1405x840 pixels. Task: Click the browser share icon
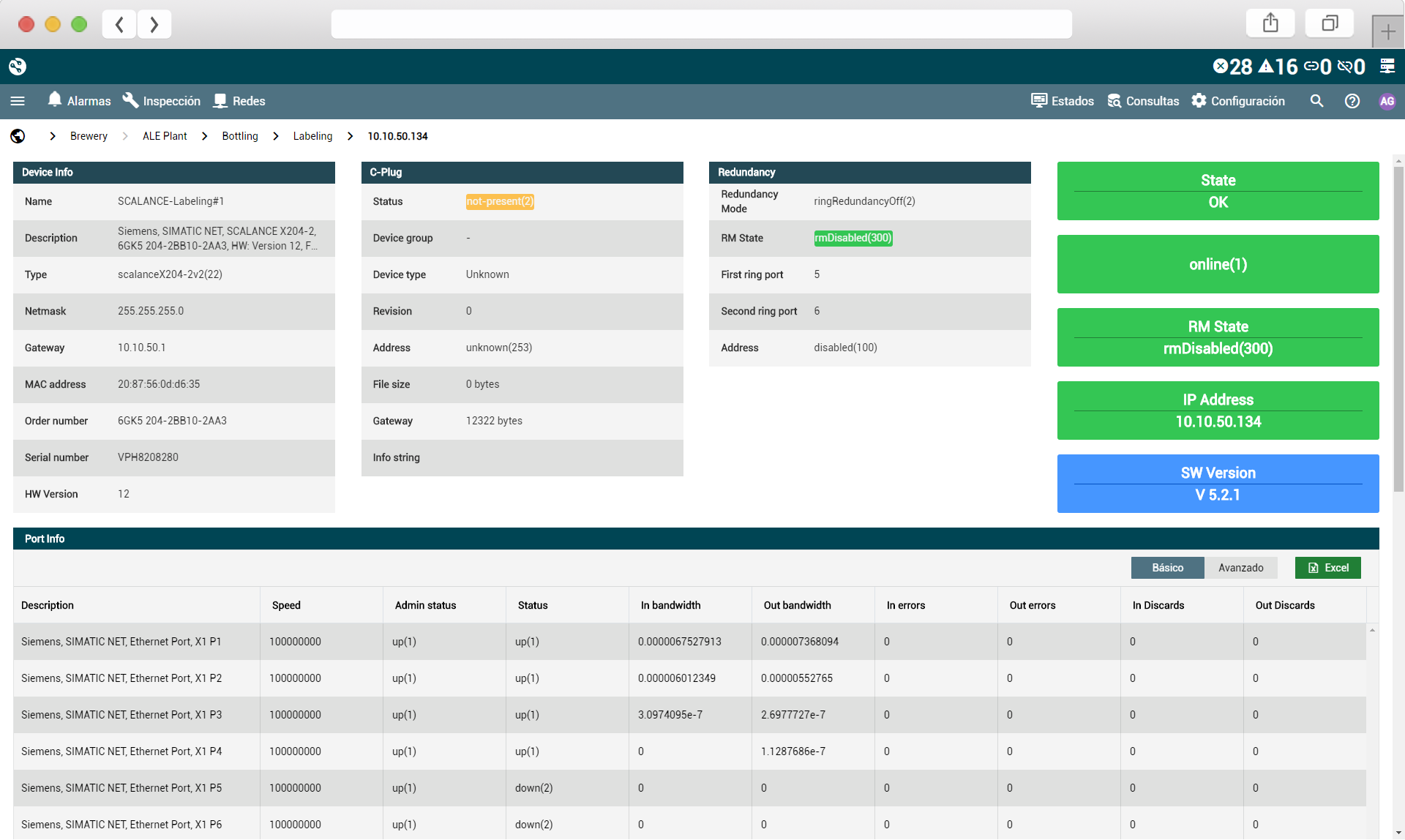(1270, 23)
